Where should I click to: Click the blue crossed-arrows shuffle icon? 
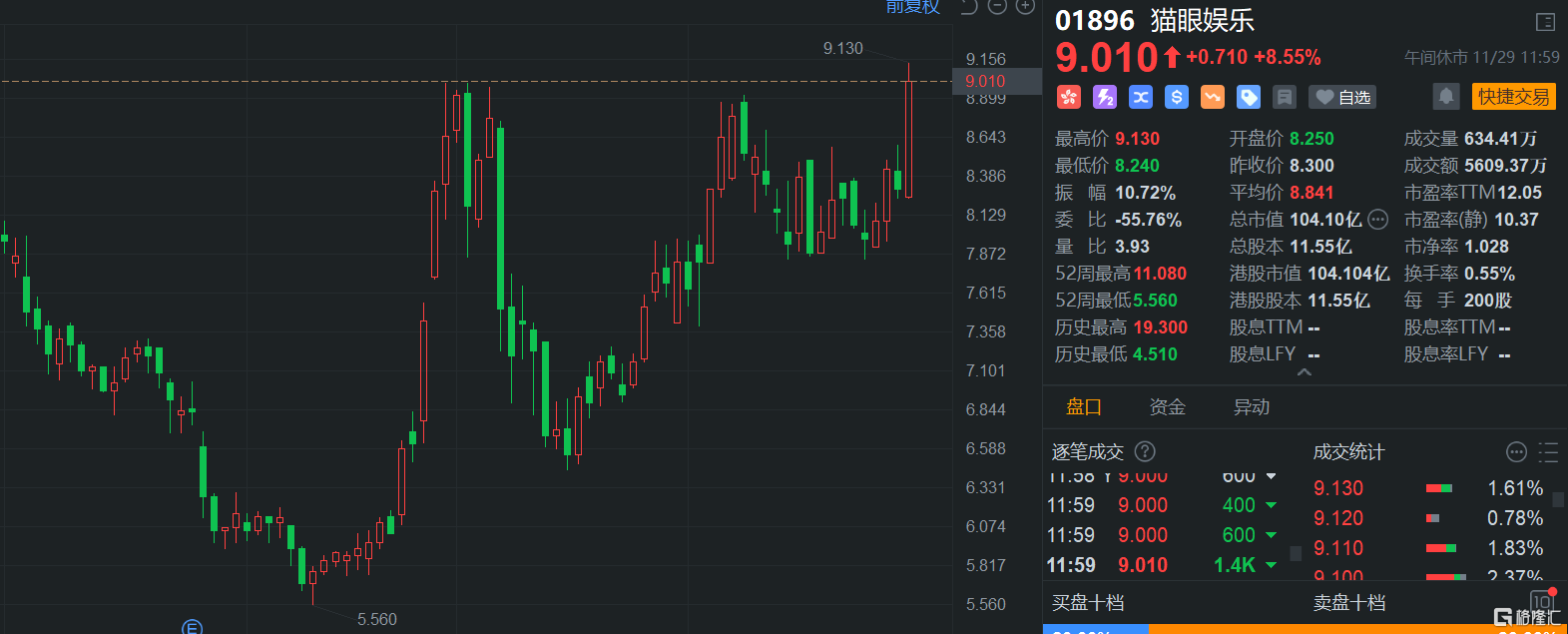1141,97
